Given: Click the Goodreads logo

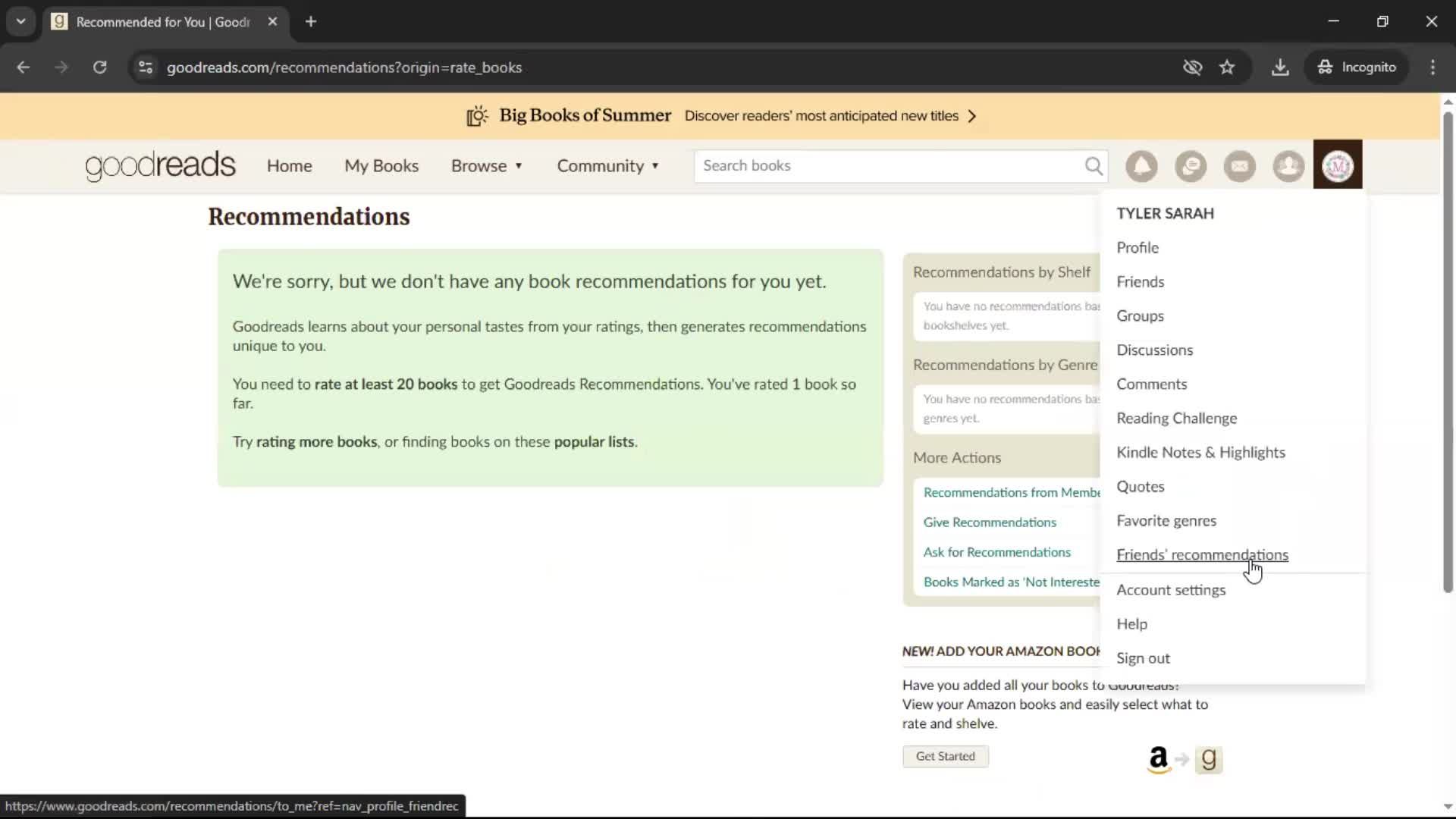Looking at the screenshot, I should tap(160, 165).
